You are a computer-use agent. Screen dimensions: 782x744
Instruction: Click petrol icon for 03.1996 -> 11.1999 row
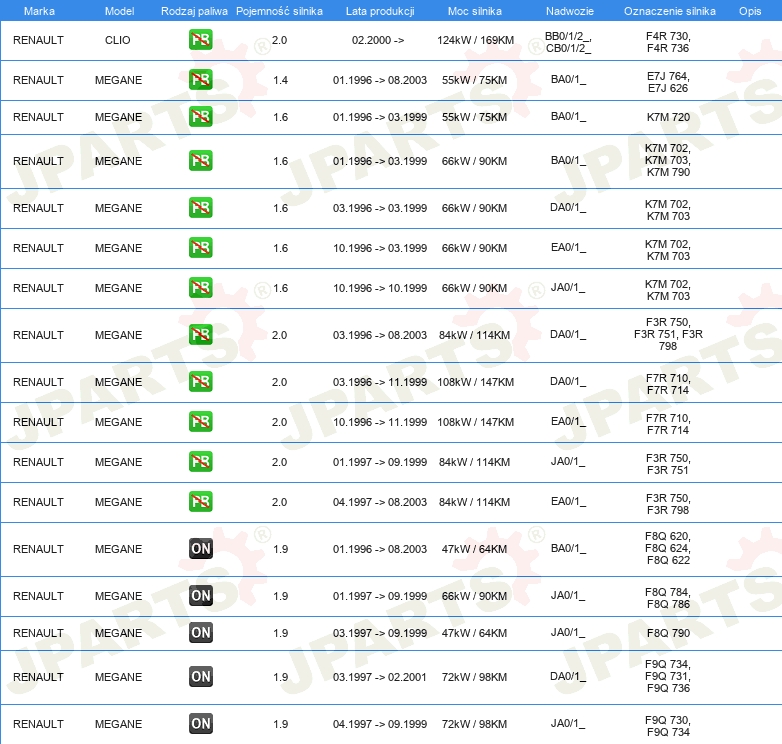pyautogui.click(x=200, y=381)
